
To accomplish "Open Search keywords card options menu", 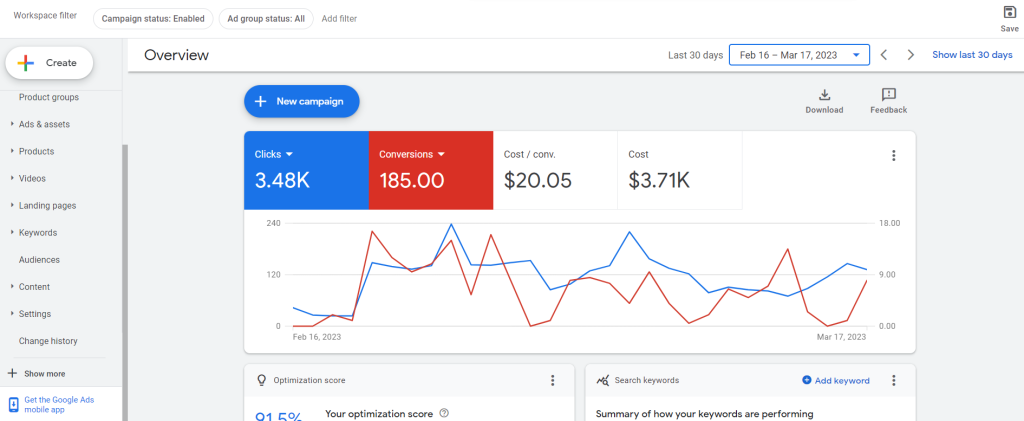I will (893, 380).
